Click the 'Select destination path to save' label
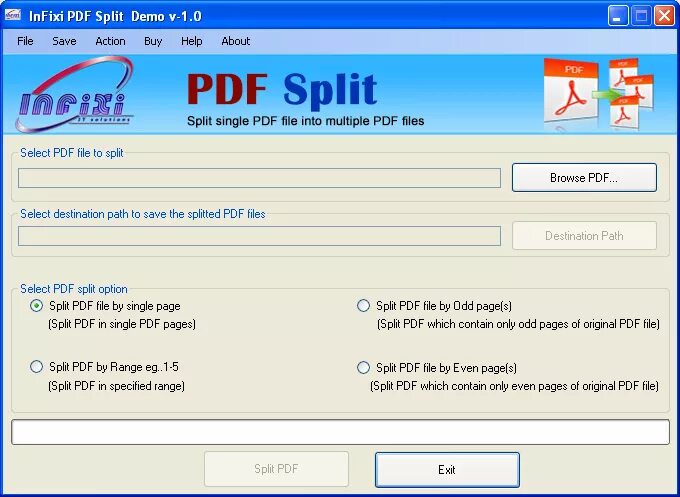This screenshot has width=680, height=497. point(143,214)
